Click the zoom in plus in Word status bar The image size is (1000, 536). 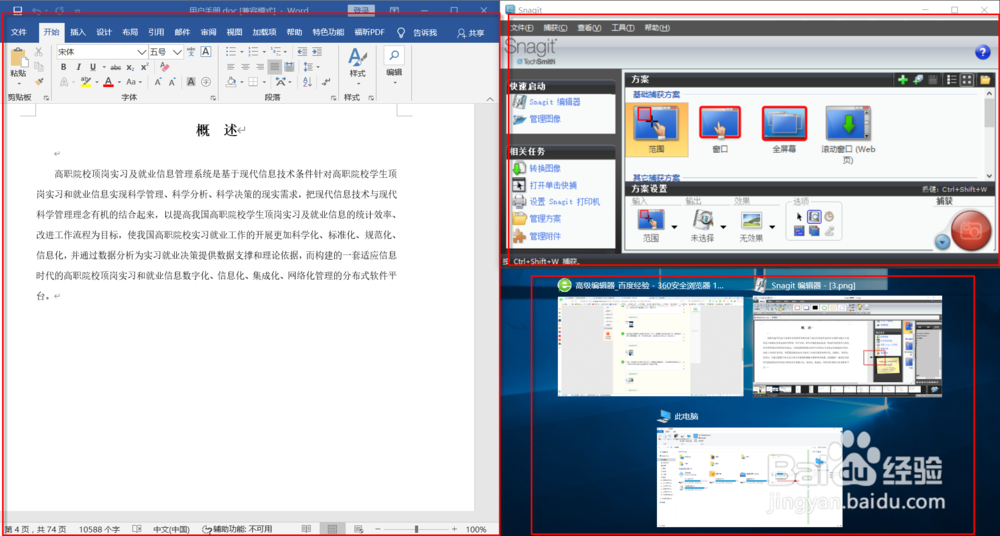(x=454, y=529)
